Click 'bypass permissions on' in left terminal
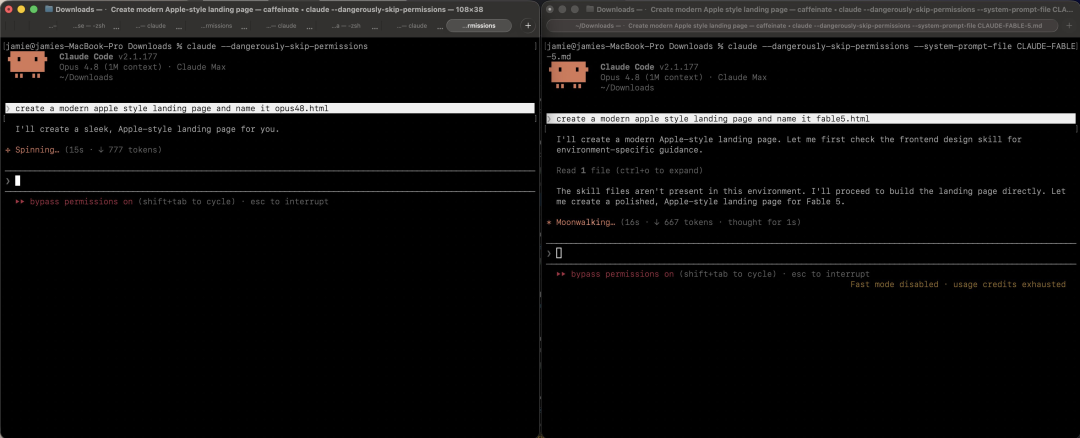 click(81, 202)
